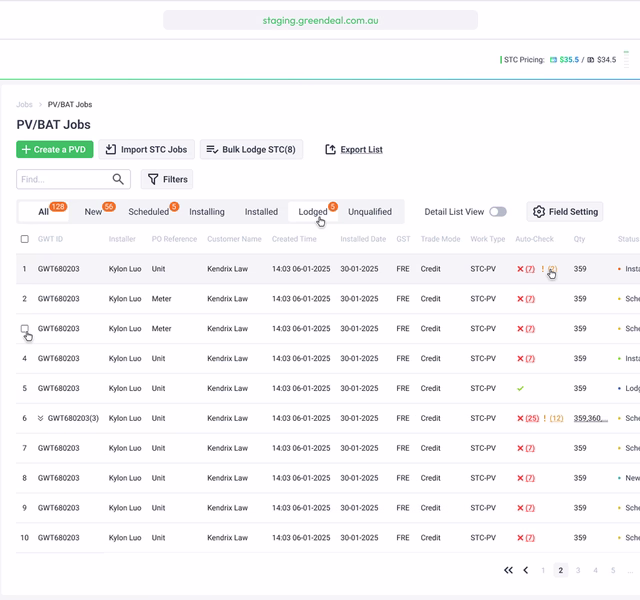
Task: Click the Create a PVD button
Action: [55, 150]
